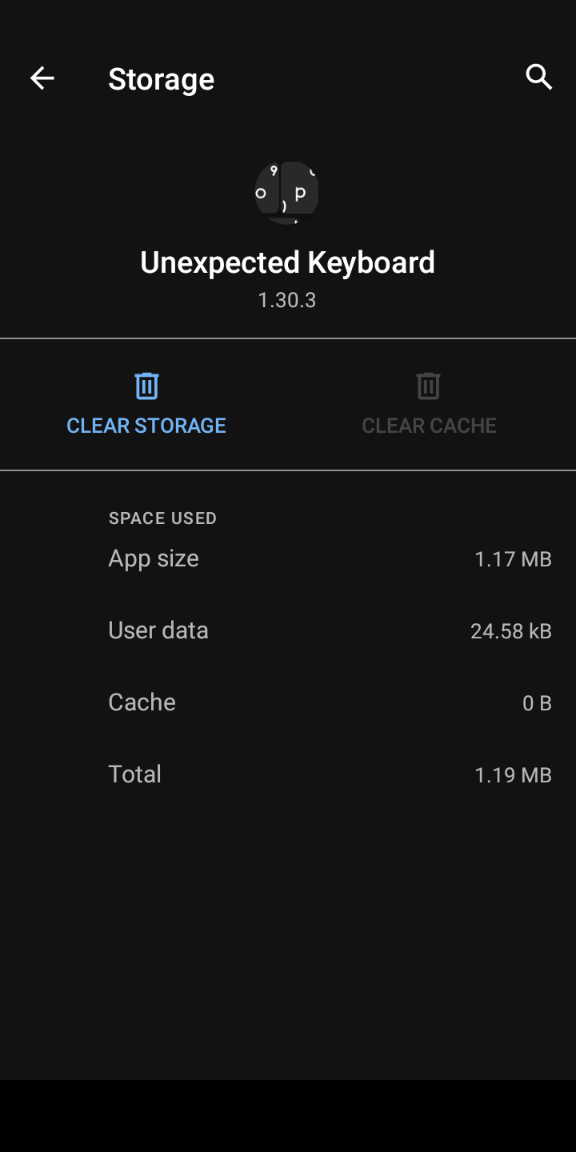Tap the User data row label
This screenshot has height=1152, width=576.
click(x=158, y=630)
